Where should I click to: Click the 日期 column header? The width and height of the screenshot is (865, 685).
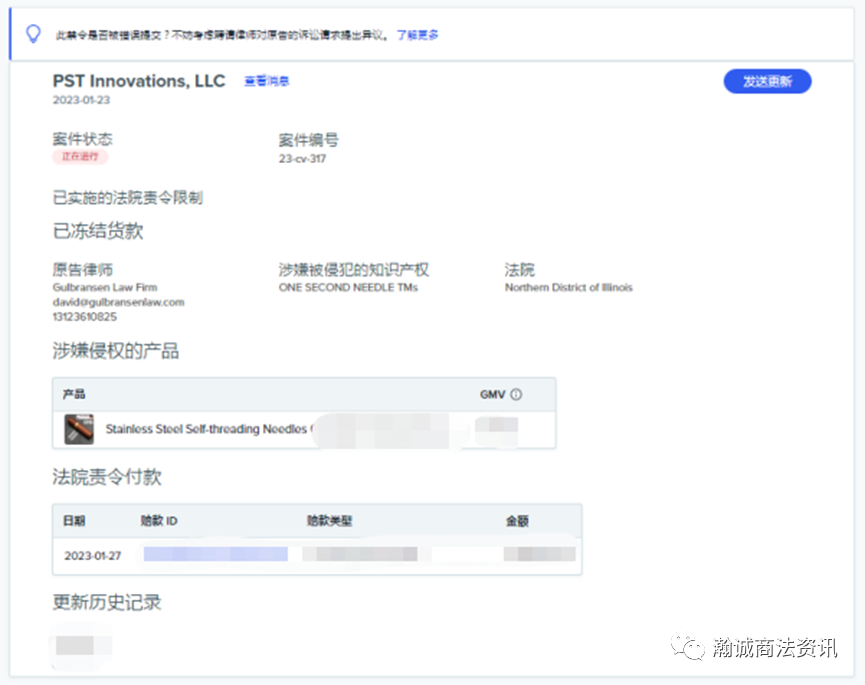(x=74, y=521)
